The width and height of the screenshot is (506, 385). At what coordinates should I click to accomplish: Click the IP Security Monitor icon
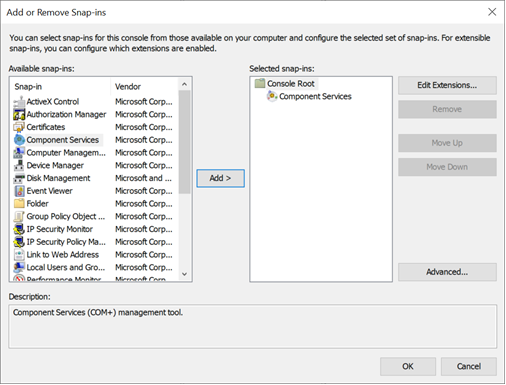click(x=19, y=229)
